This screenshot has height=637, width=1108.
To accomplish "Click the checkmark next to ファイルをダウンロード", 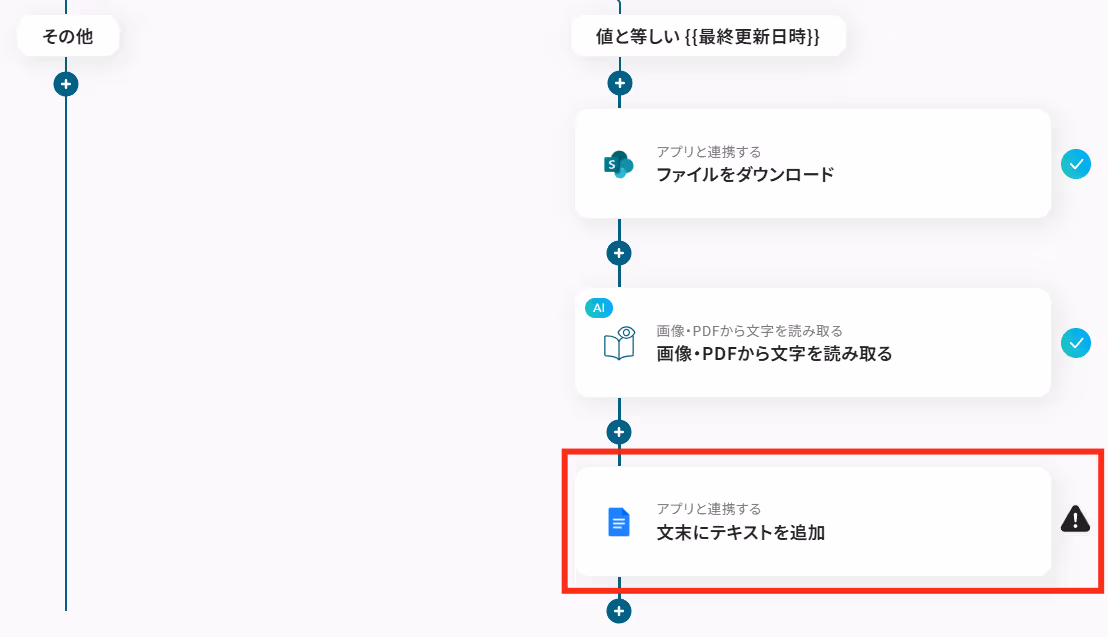I will tap(1075, 164).
